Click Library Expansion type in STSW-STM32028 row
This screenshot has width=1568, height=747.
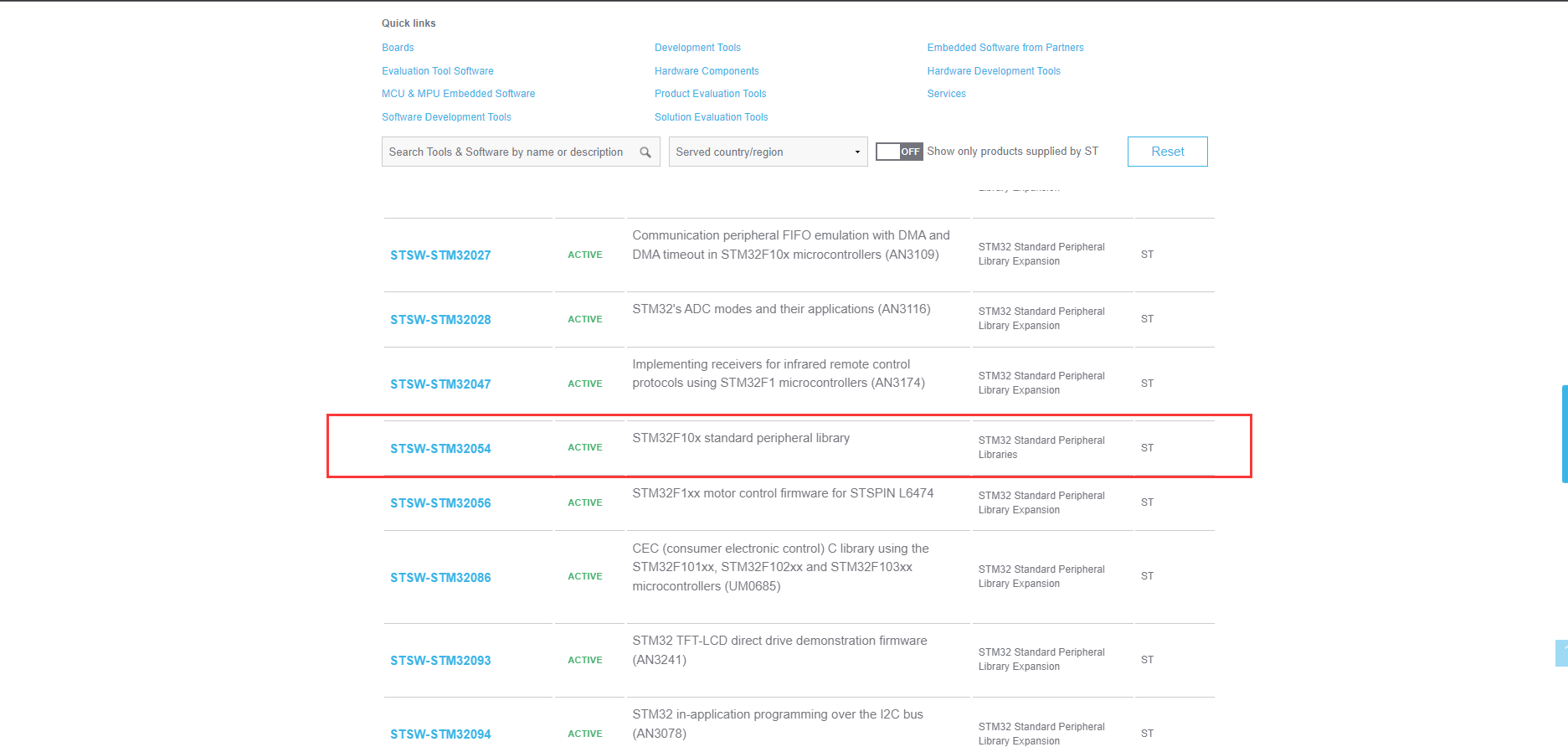coord(1041,318)
